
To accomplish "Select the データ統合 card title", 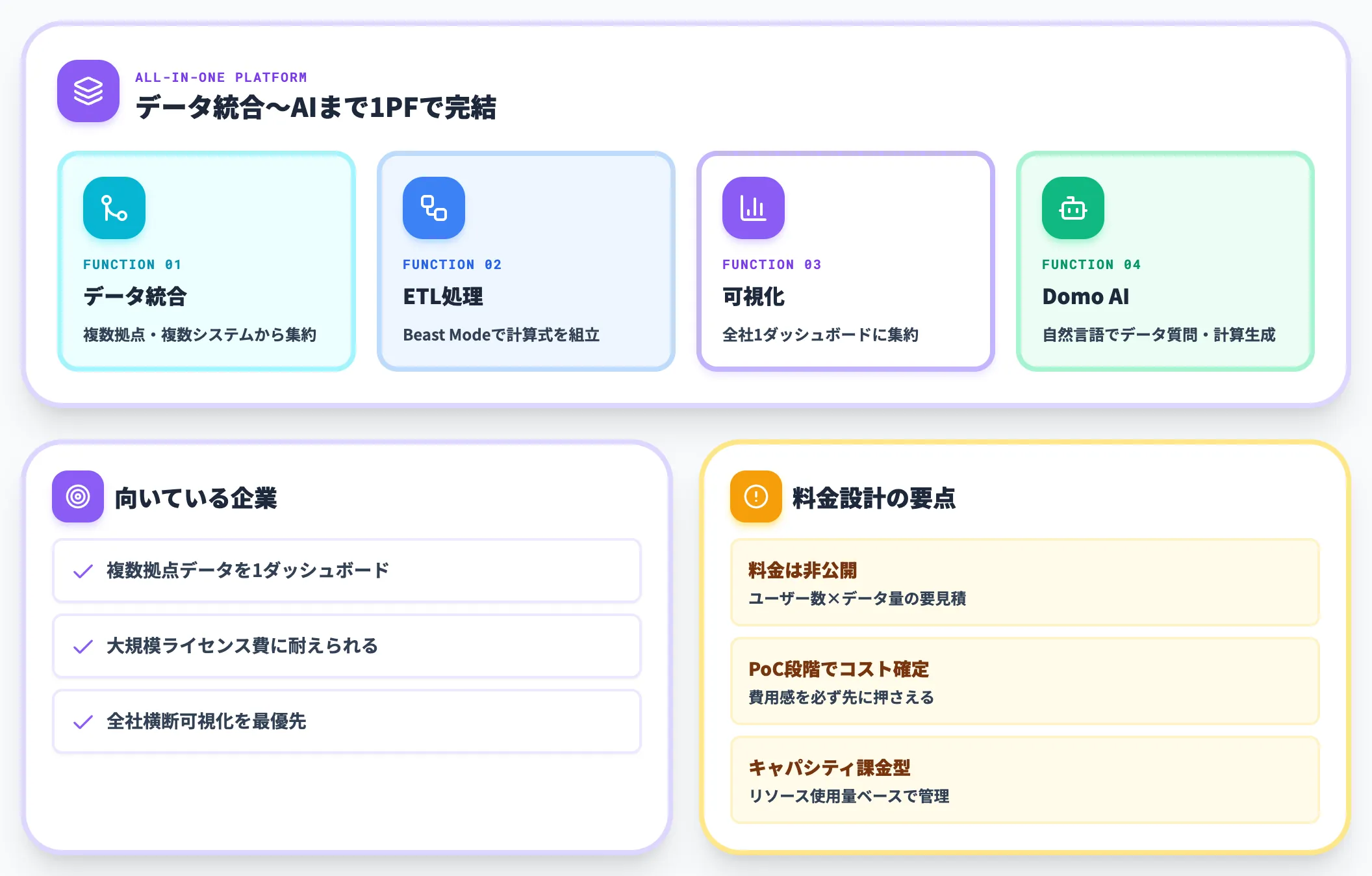I will (135, 296).
